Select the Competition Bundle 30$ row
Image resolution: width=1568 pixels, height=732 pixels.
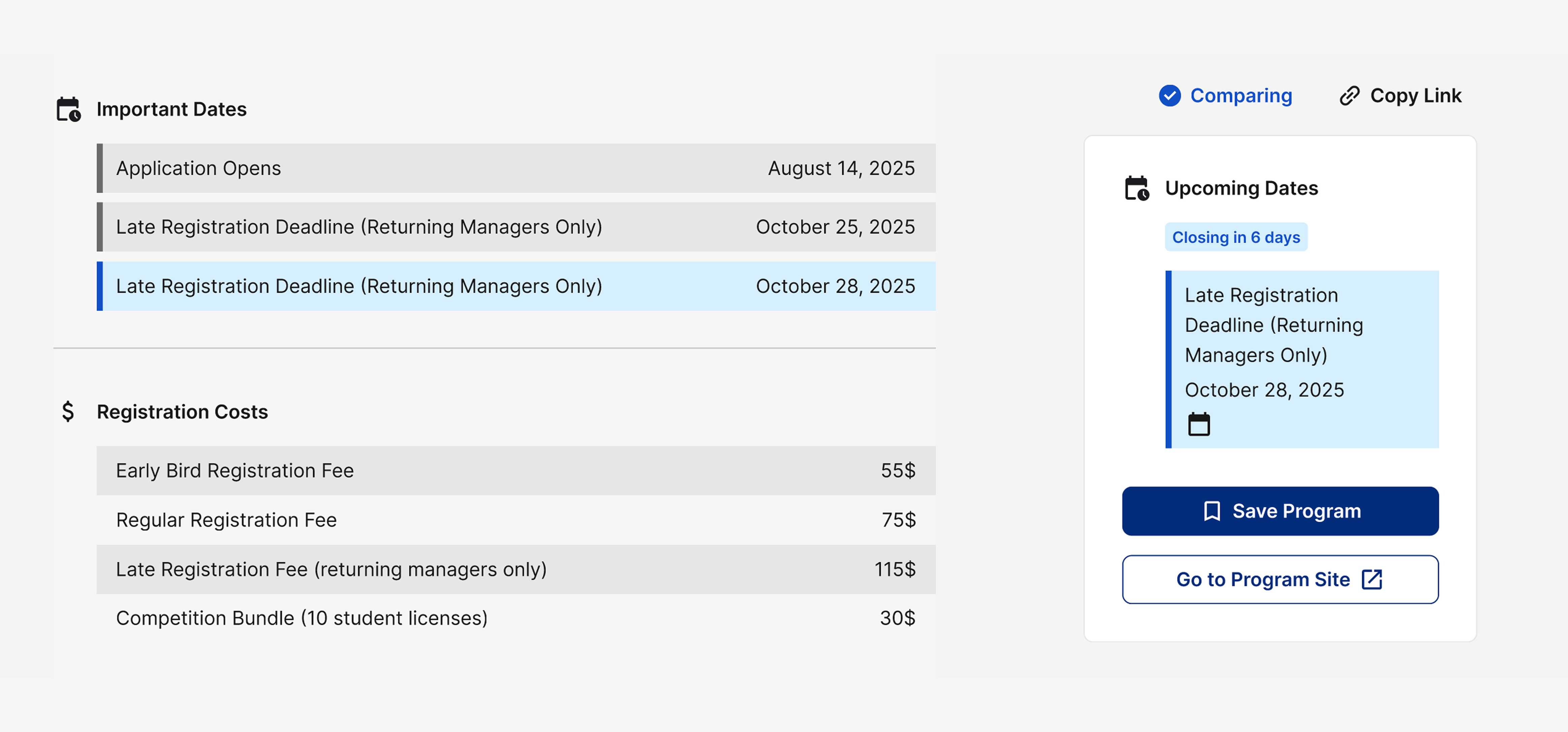click(x=516, y=618)
